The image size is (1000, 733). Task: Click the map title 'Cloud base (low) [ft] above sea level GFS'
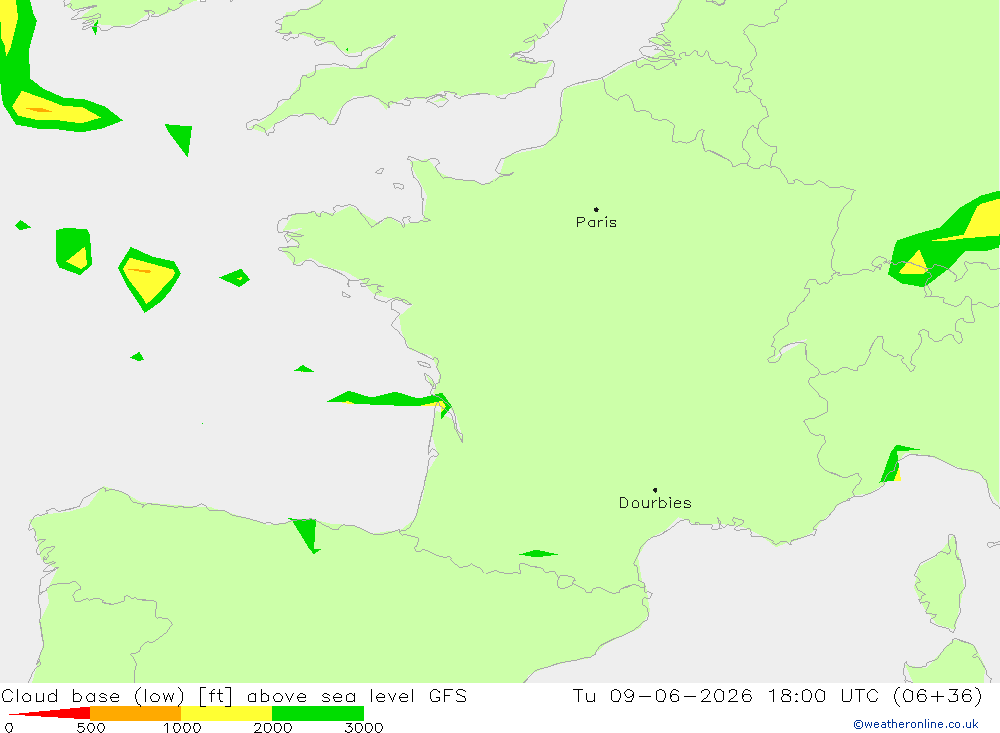(x=234, y=695)
